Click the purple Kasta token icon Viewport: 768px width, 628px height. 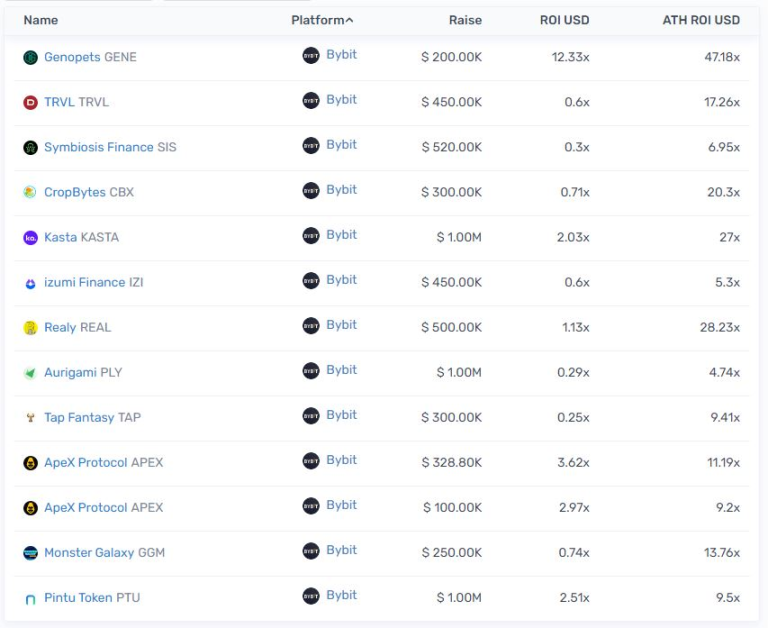pos(30,238)
